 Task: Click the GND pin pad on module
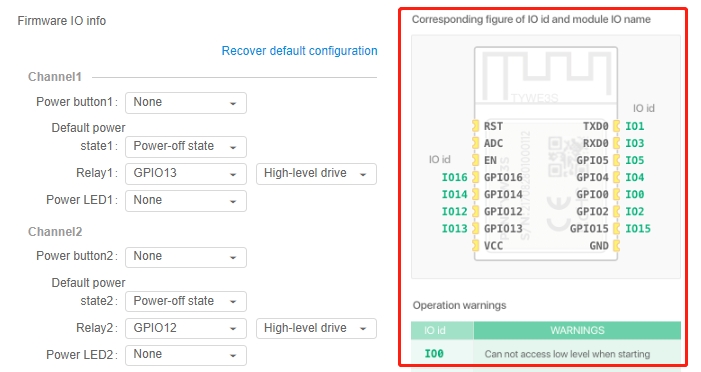(x=617, y=245)
